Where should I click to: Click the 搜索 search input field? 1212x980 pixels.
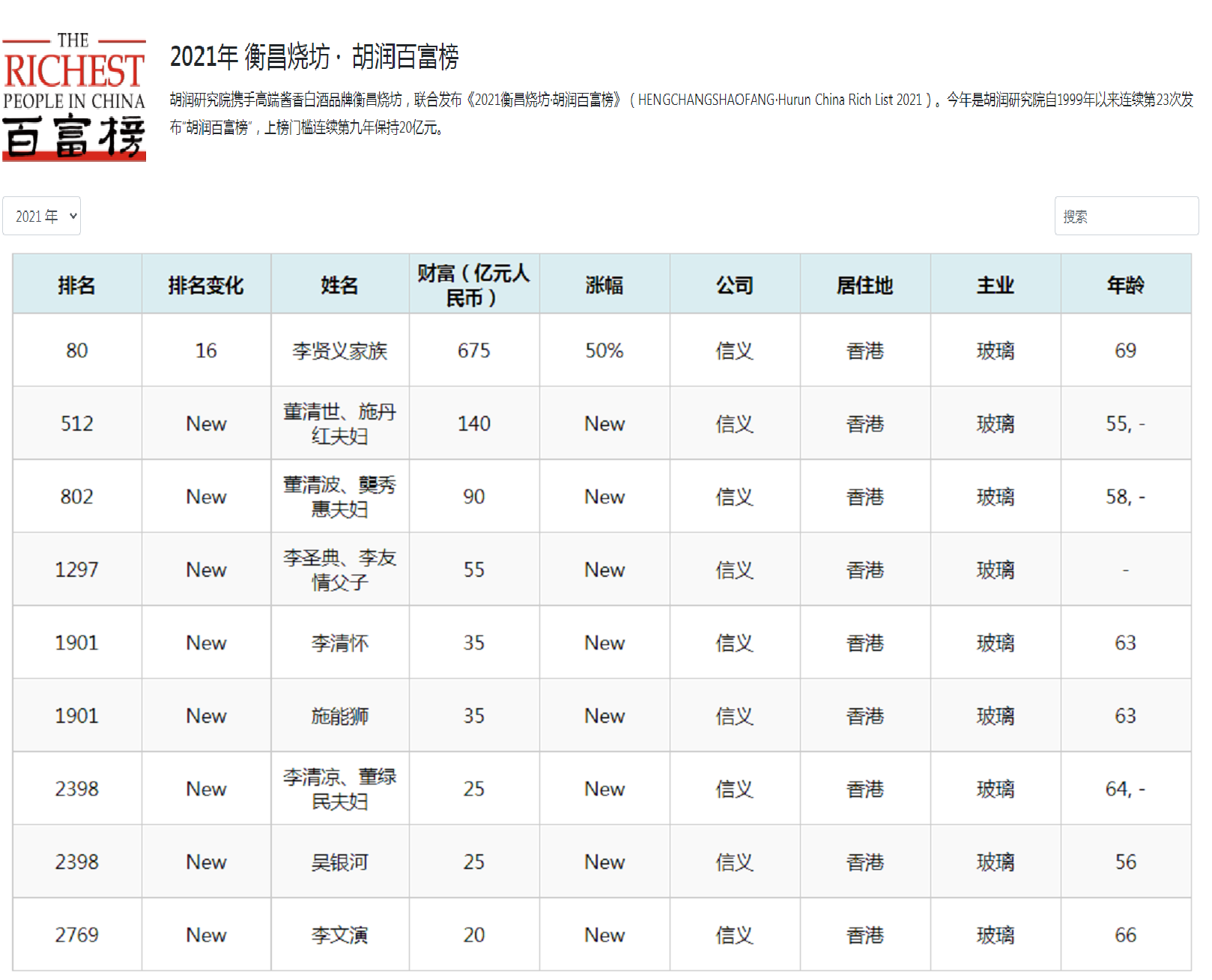[1127, 216]
